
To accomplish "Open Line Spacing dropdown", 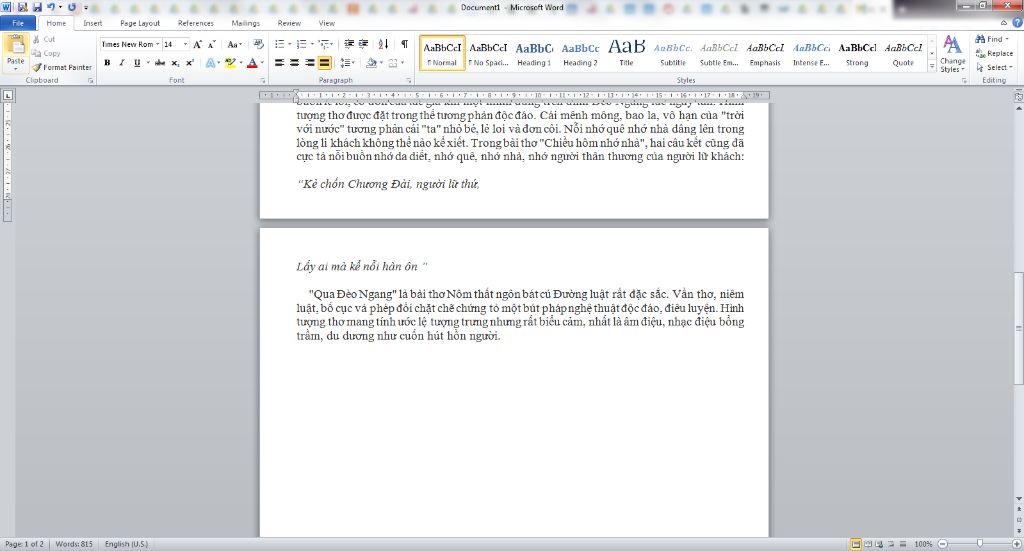I will [348, 63].
